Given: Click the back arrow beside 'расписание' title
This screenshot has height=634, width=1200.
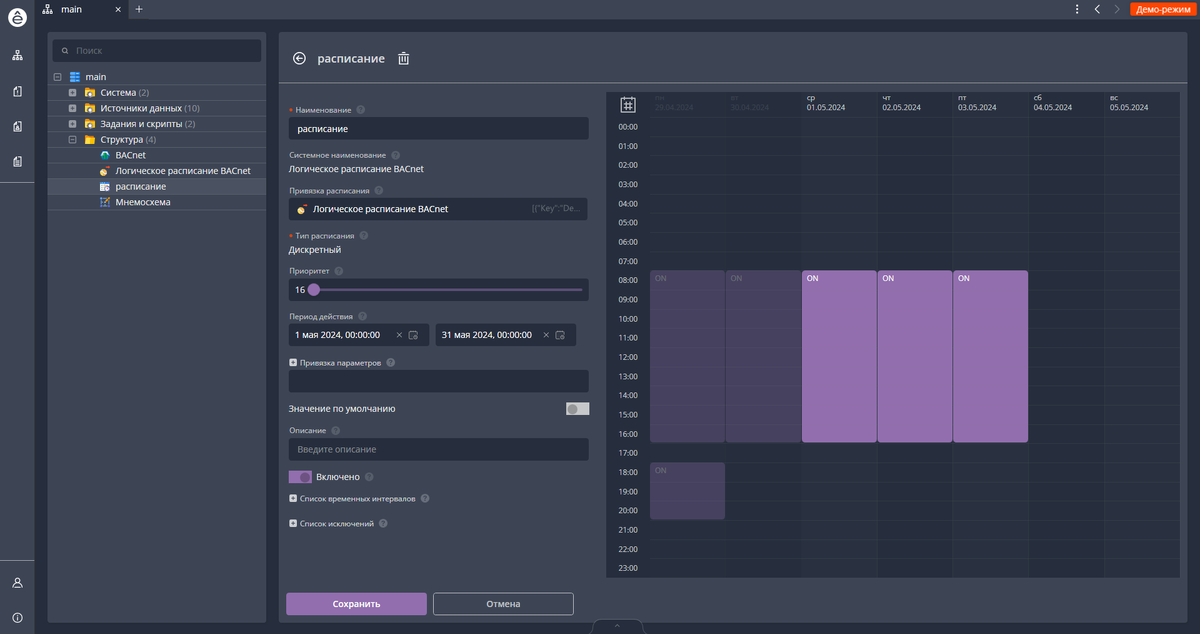Looking at the screenshot, I should (x=299, y=58).
